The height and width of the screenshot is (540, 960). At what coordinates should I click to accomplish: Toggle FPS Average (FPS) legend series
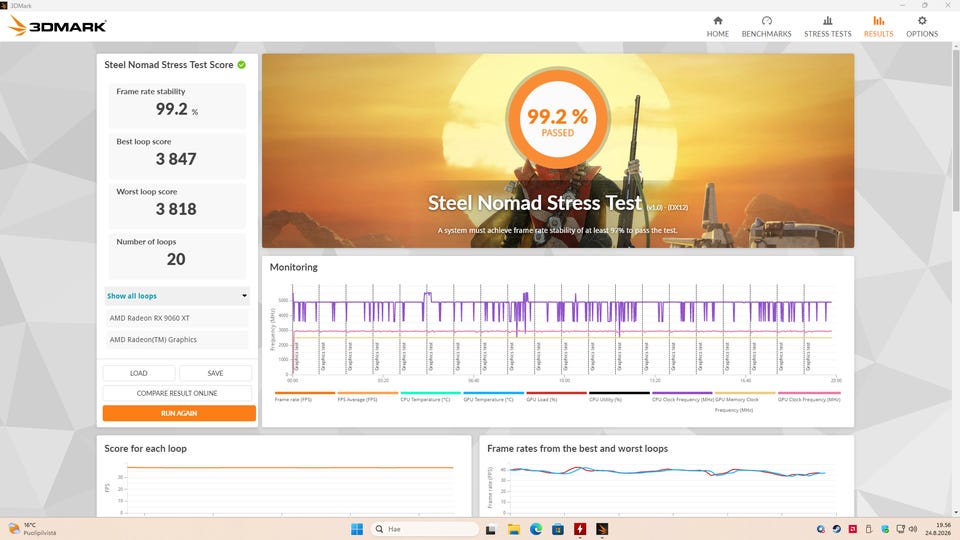(367, 397)
